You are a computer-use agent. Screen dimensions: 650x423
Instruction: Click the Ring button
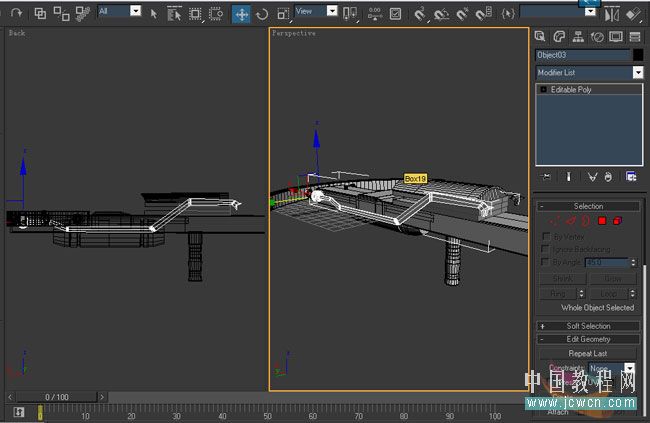tap(558, 294)
